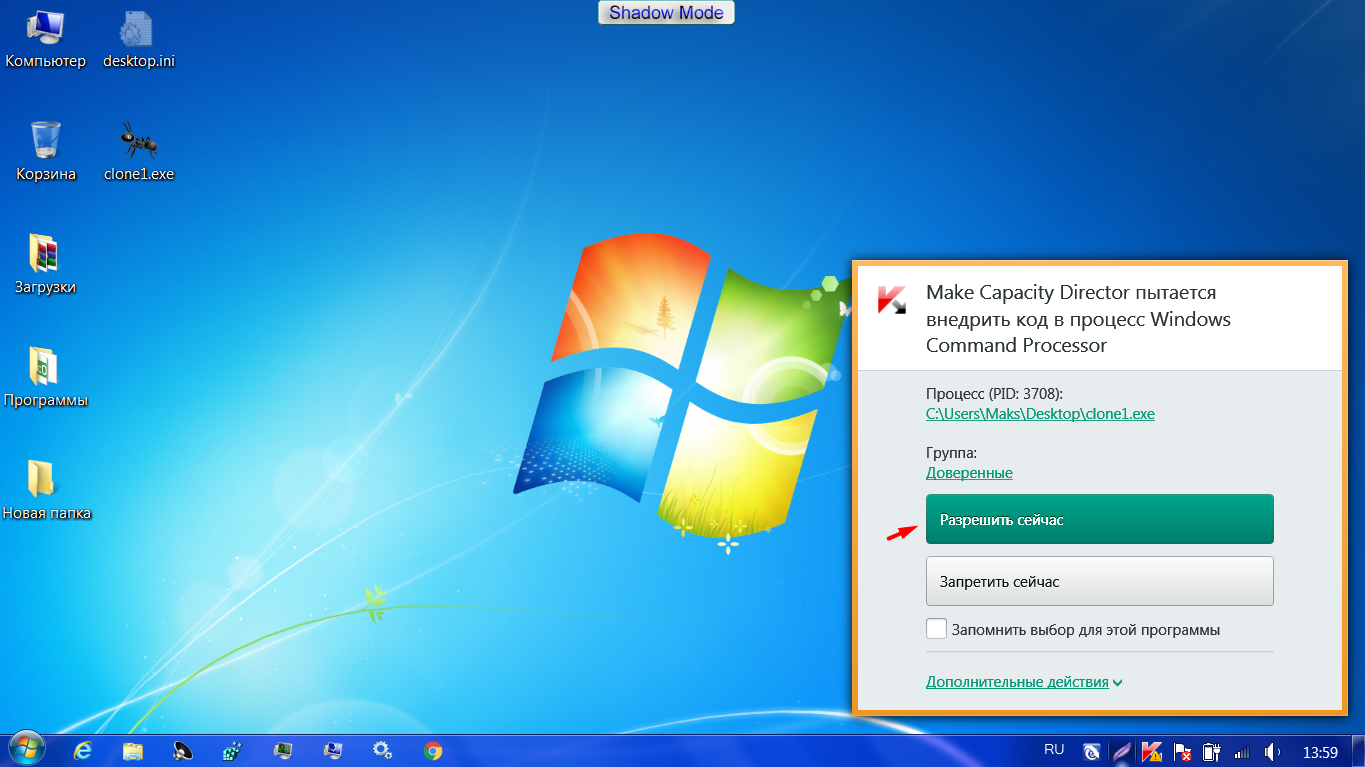Open Internet Explorer from the taskbar
The height and width of the screenshot is (767, 1365).
84,750
